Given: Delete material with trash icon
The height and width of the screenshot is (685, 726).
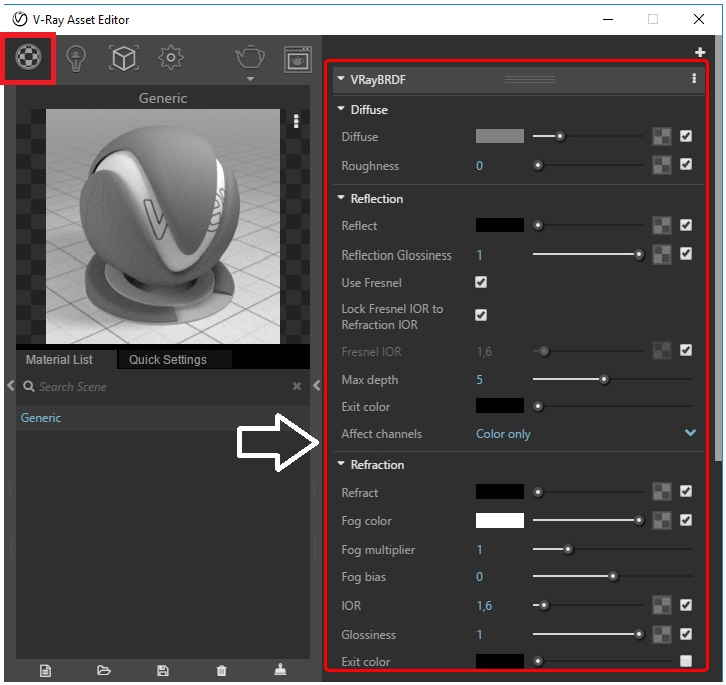Looking at the screenshot, I should tap(222, 670).
